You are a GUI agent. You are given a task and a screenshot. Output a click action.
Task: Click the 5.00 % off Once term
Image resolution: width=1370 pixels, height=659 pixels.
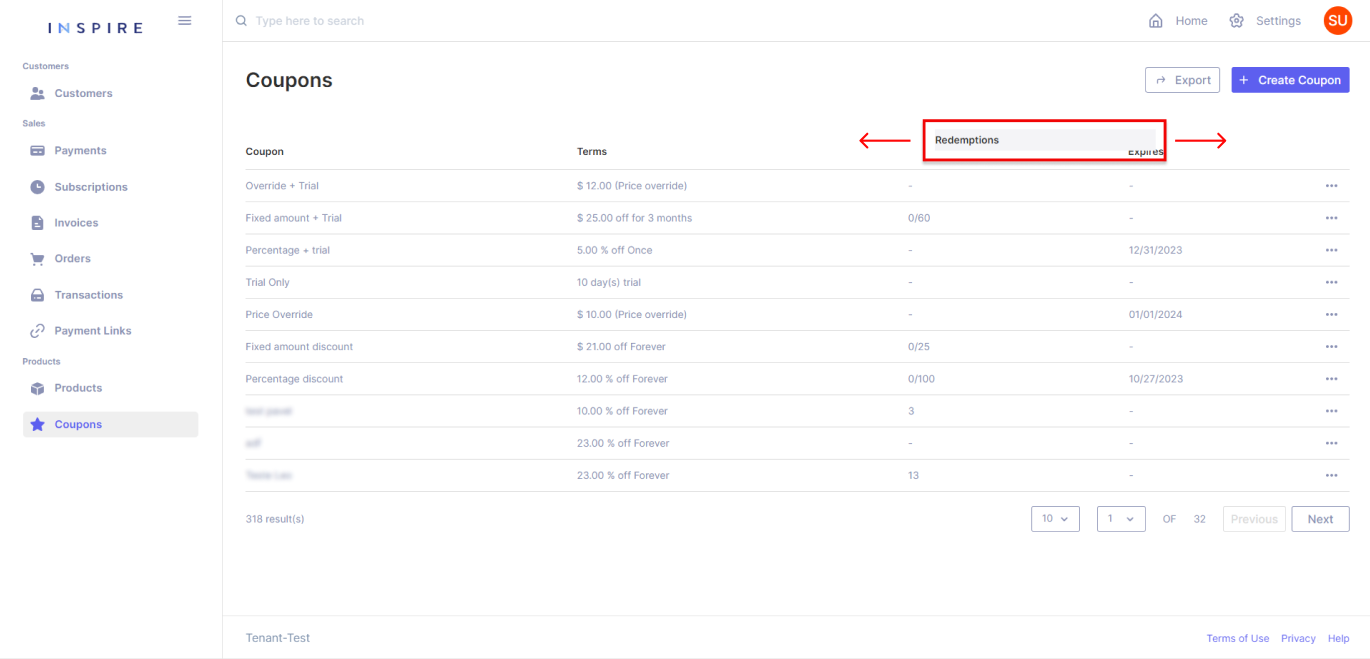tap(615, 250)
